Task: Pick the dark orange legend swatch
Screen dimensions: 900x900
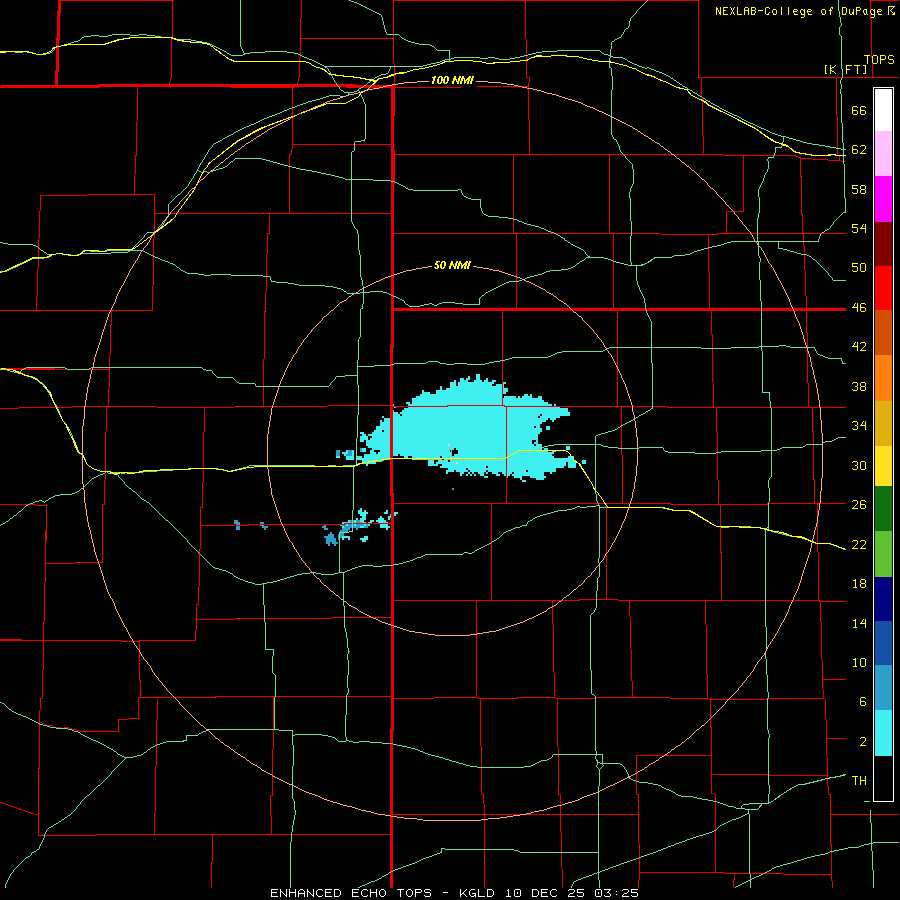Action: click(x=883, y=333)
